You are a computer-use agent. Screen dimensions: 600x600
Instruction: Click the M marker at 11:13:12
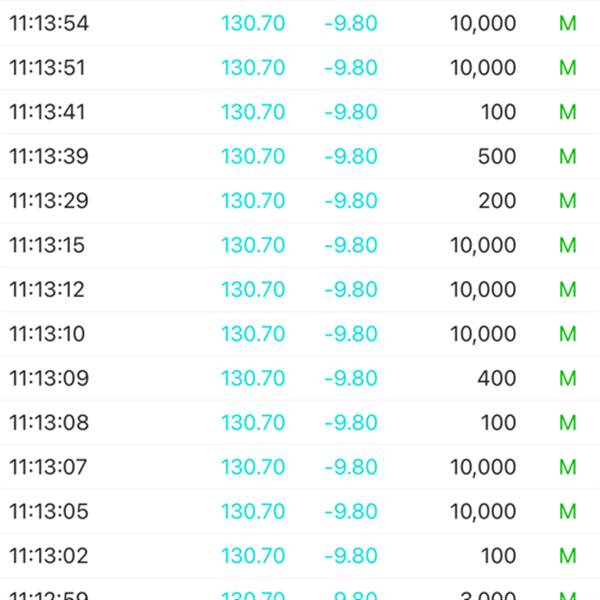(567, 290)
